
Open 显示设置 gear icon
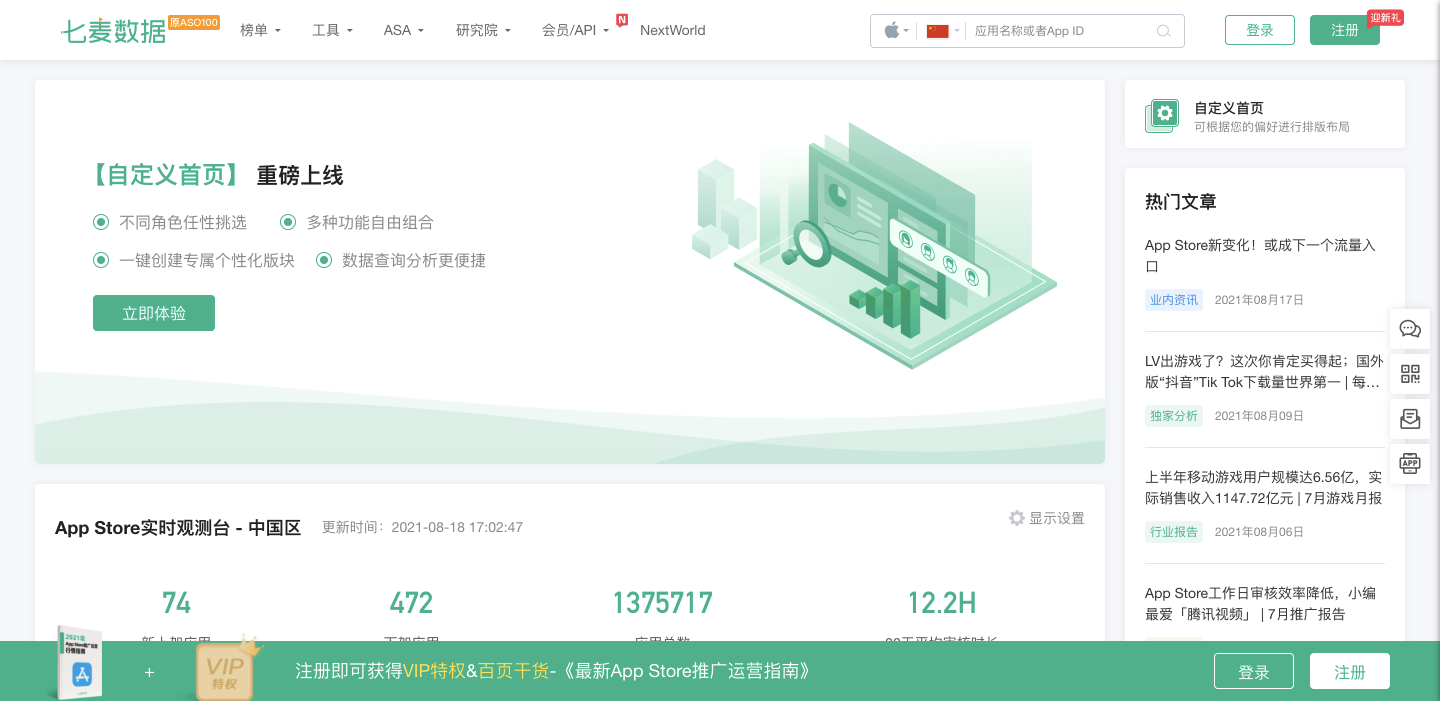tap(1017, 518)
